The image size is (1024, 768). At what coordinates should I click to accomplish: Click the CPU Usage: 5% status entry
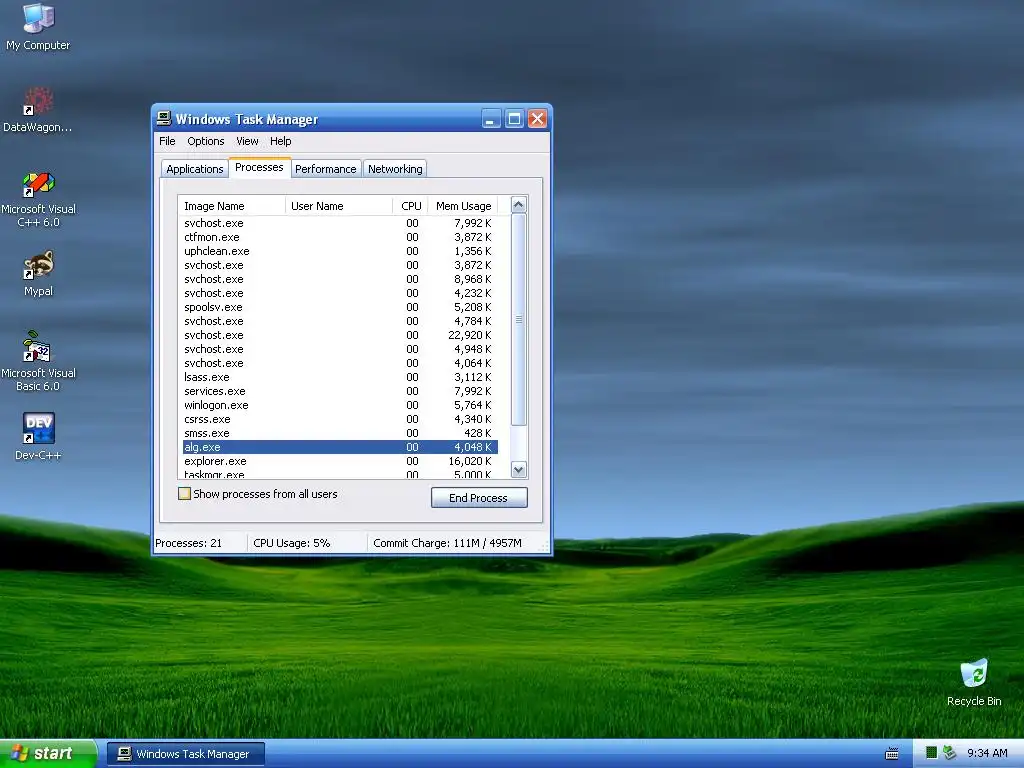pyautogui.click(x=307, y=543)
